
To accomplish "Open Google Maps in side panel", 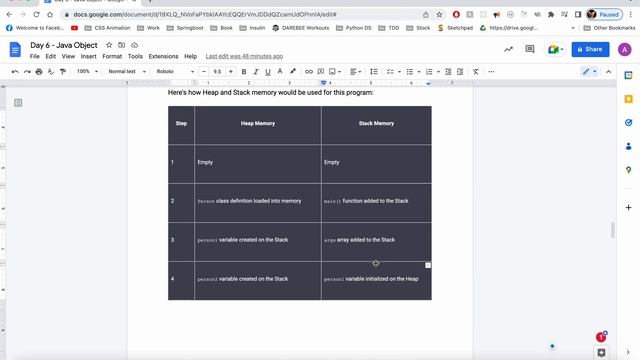I will (629, 170).
